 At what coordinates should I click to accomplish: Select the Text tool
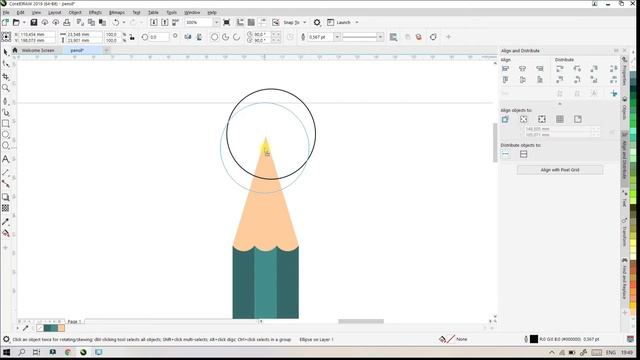tap(5, 159)
